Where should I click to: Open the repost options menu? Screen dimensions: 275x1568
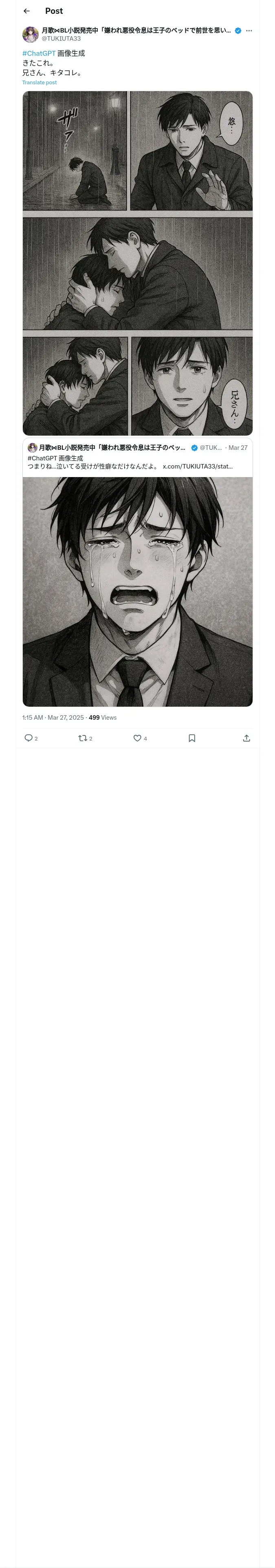pos(83,738)
